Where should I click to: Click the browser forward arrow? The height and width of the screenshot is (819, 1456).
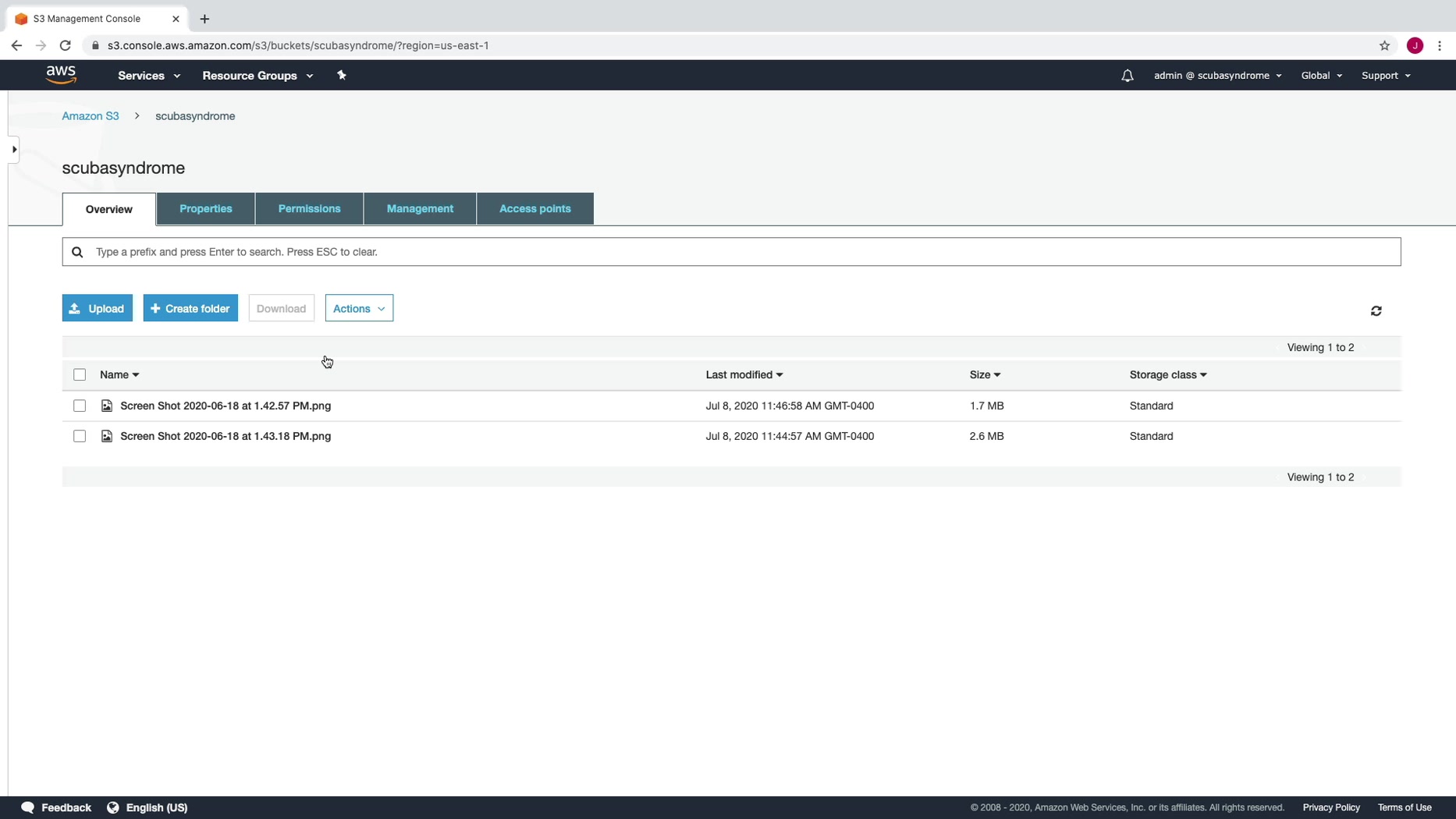(x=41, y=45)
